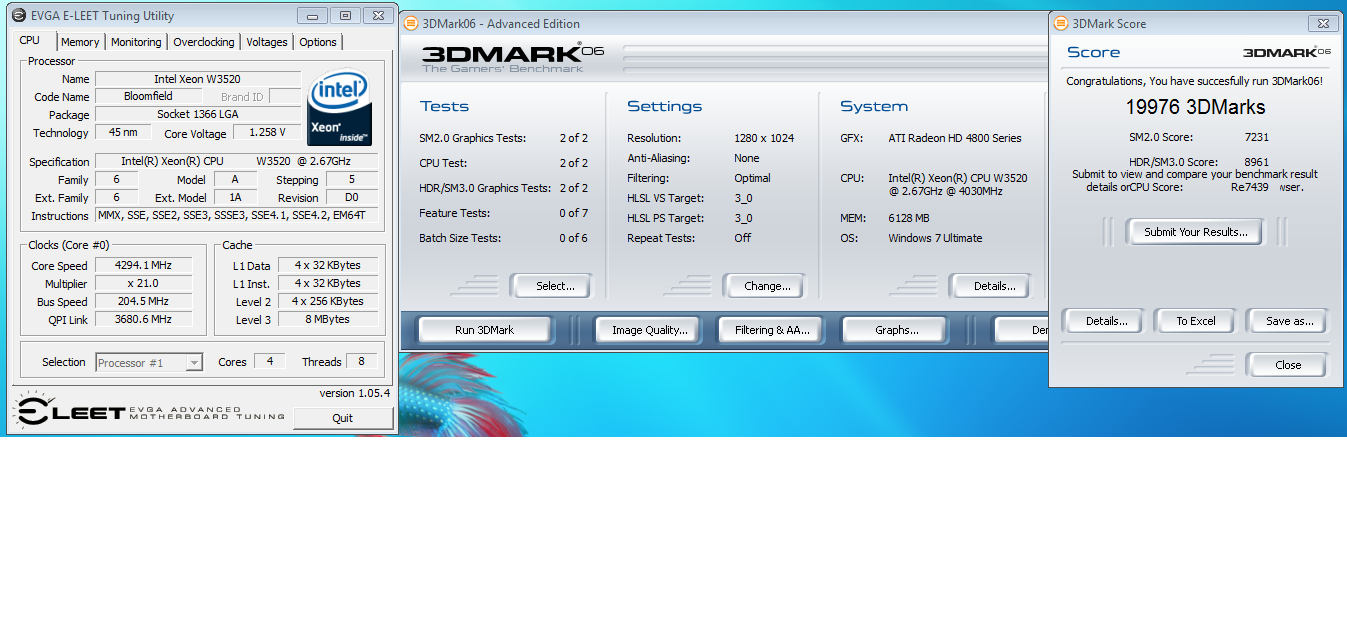
Task: Click the MEM value 6128 MB
Action: point(909,218)
